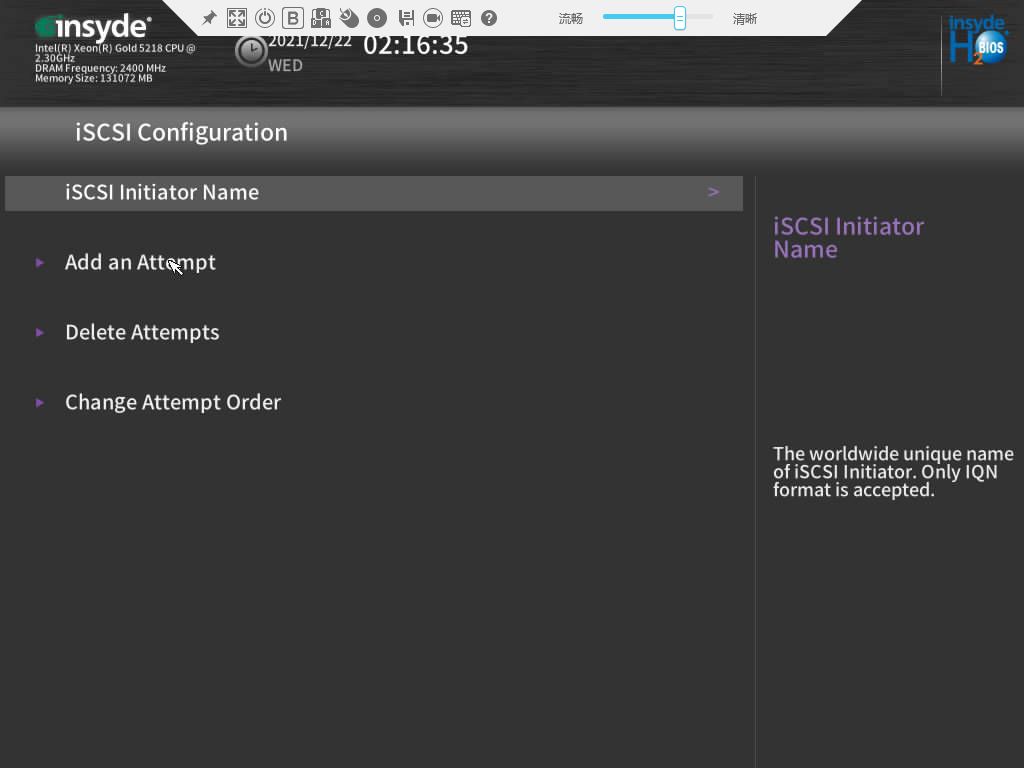Image resolution: width=1024 pixels, height=768 pixels.
Task: Start recording with the video camera icon
Action: click(x=433, y=18)
